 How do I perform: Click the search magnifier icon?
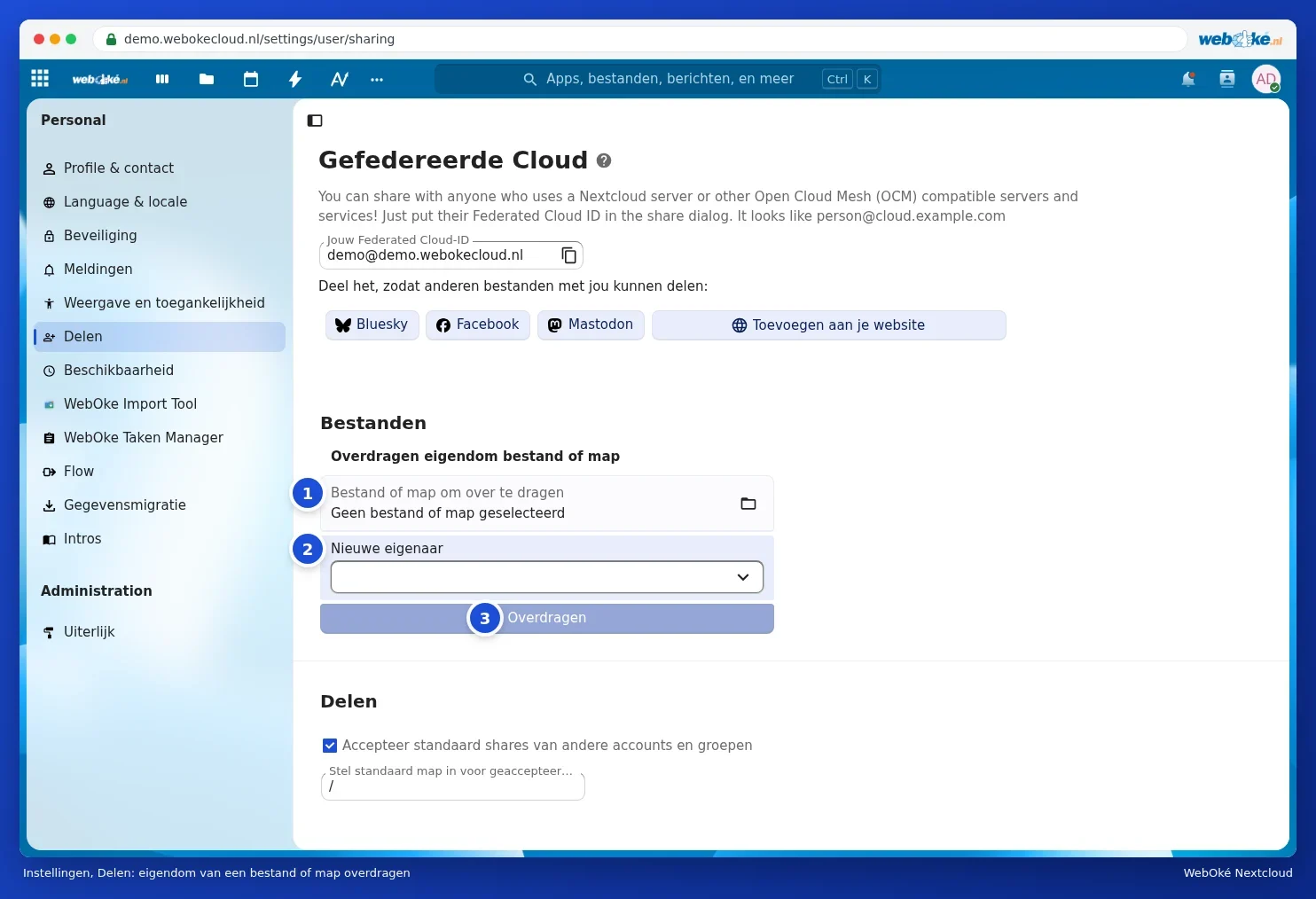click(x=530, y=79)
